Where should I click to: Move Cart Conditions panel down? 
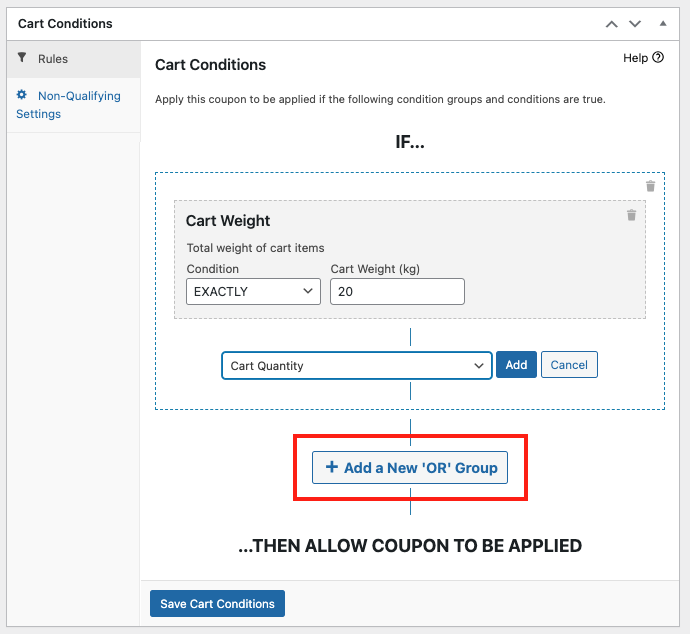[635, 24]
